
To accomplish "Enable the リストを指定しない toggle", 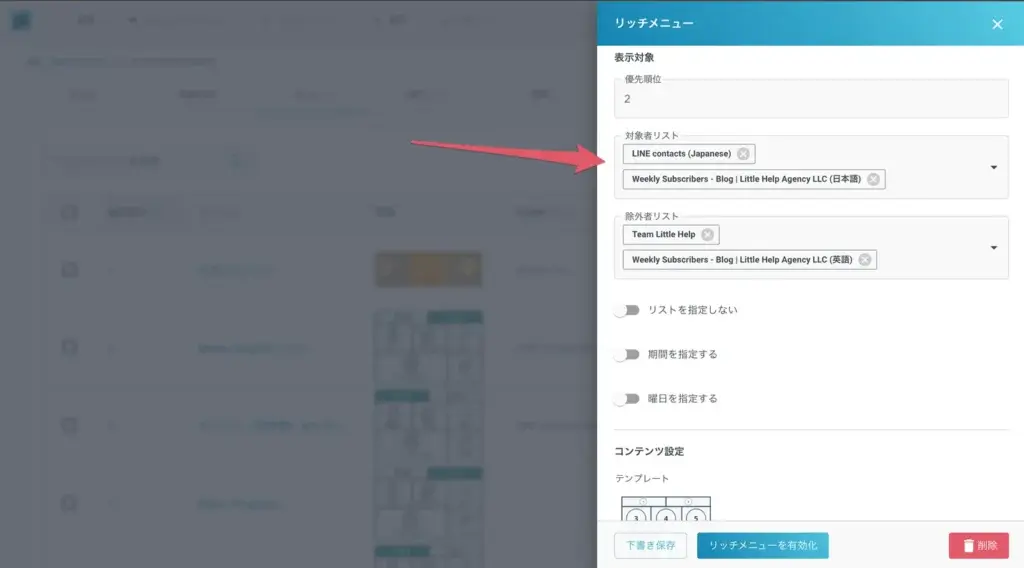I will coord(626,311).
